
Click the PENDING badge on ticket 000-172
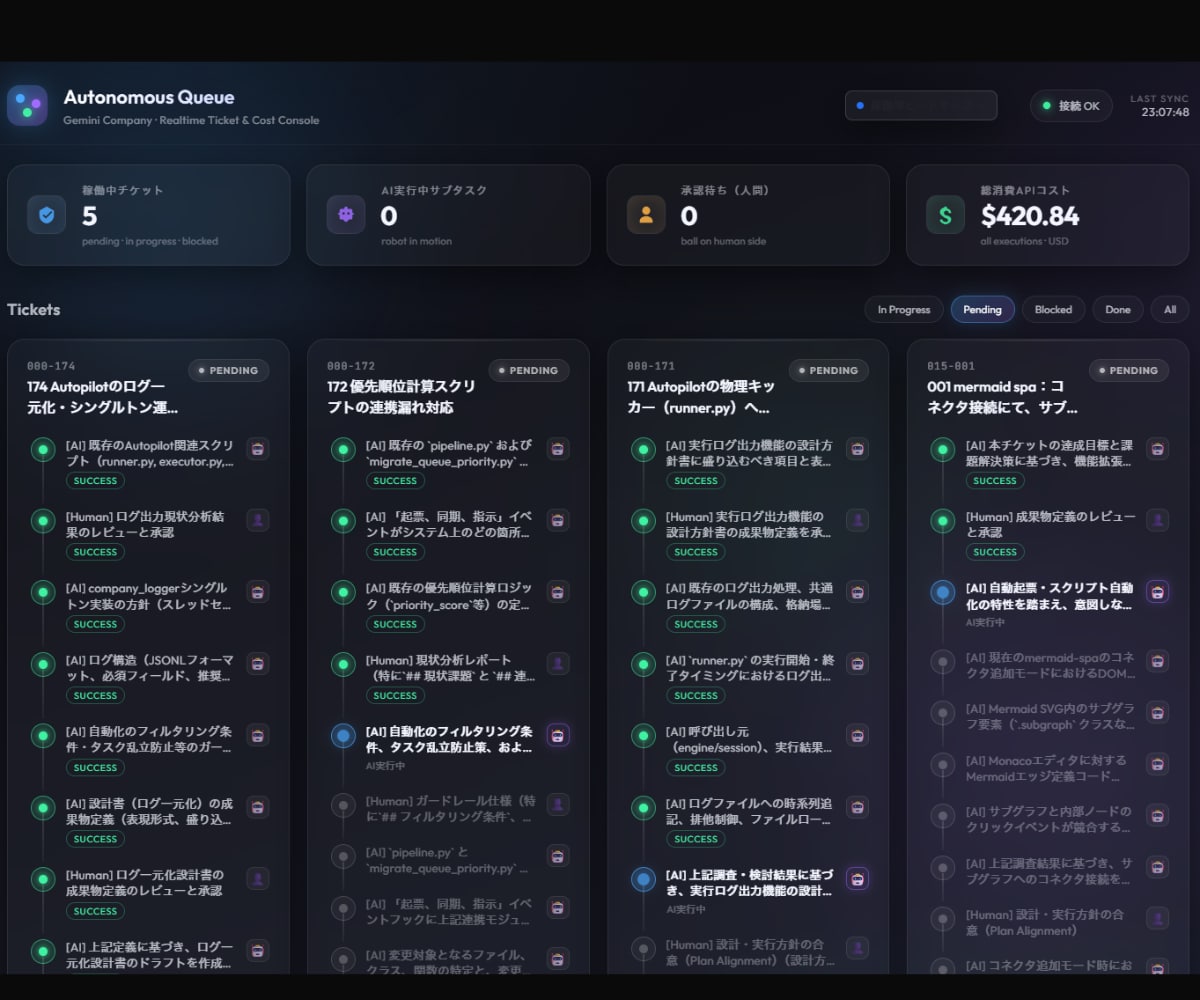click(528, 370)
